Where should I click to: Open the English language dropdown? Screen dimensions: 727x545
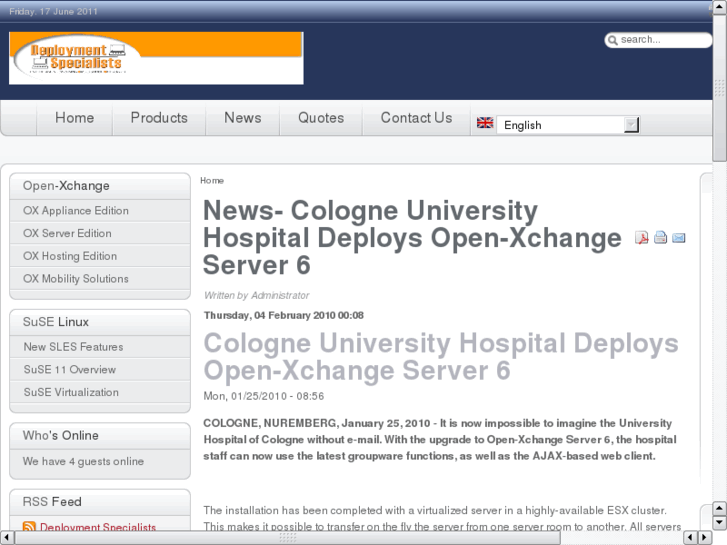[x=568, y=125]
